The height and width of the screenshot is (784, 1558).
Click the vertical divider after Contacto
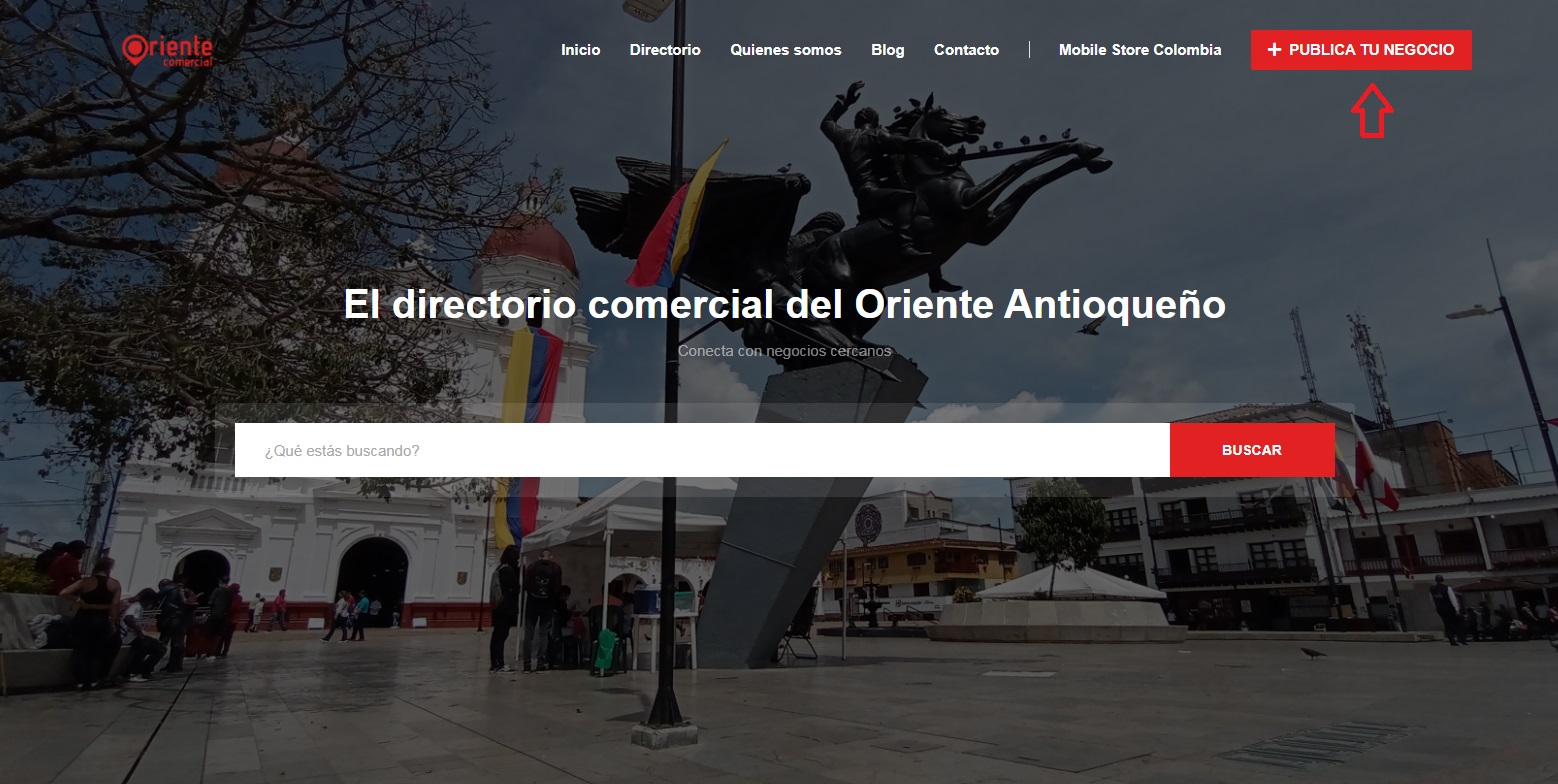(x=1029, y=50)
